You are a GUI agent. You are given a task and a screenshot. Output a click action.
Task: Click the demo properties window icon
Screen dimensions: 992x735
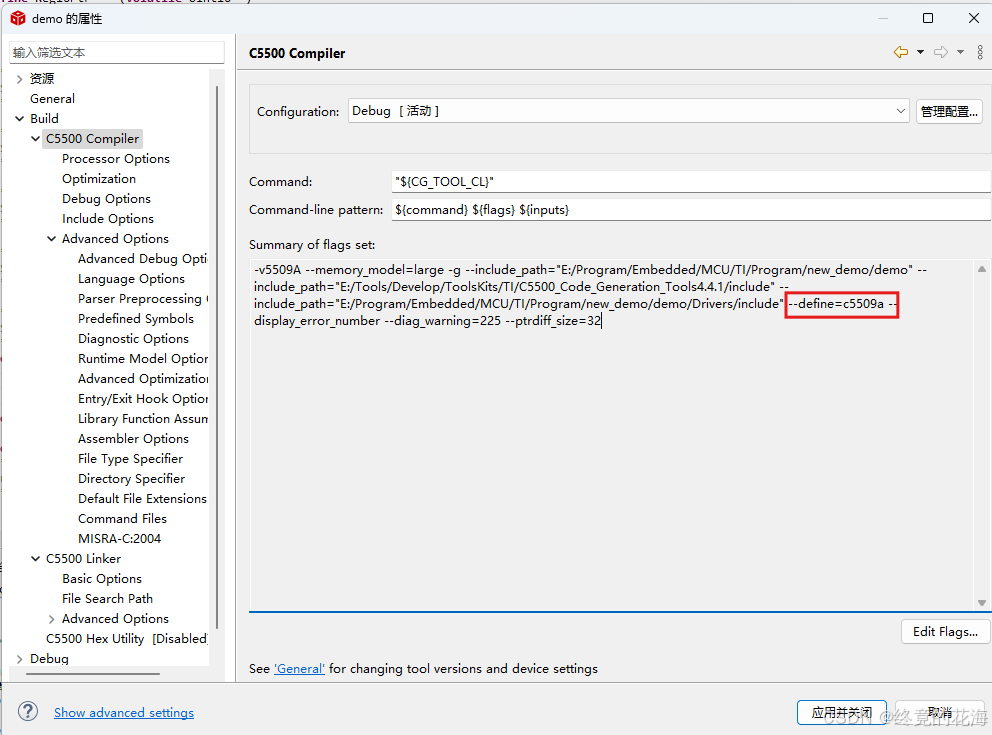[18, 18]
